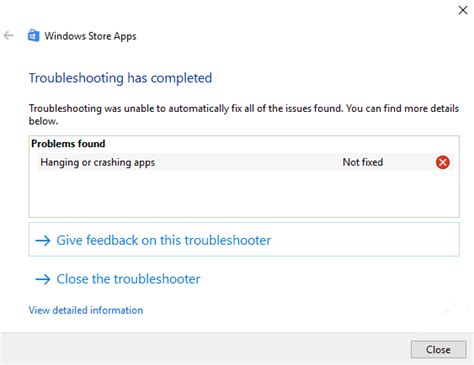This screenshot has width=474, height=365.
Task: Click the Windows Store Apps icon
Action: [x=33, y=35]
